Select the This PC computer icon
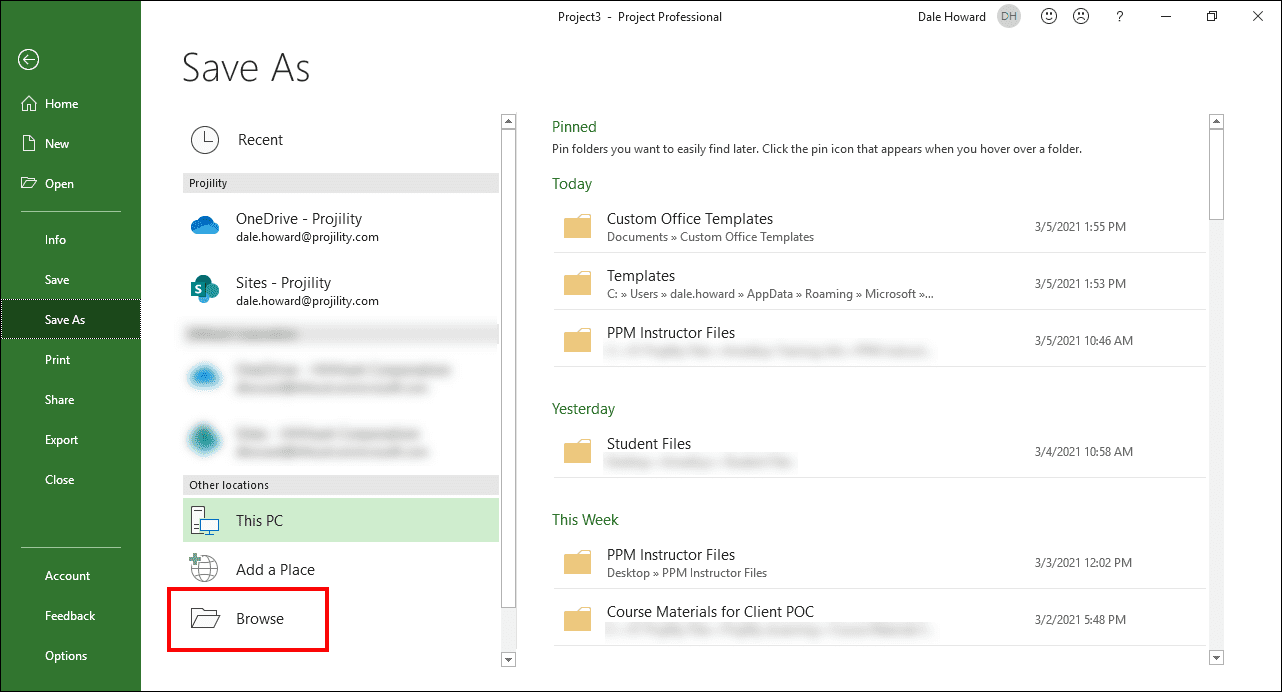Screen dimensions: 1282x692 pyautogui.click(x=205, y=520)
